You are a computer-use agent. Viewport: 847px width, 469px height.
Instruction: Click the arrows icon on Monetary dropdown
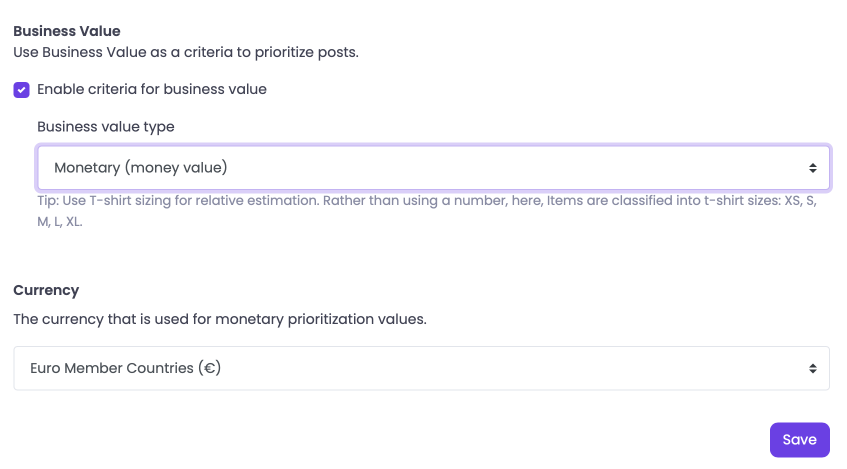click(x=813, y=167)
